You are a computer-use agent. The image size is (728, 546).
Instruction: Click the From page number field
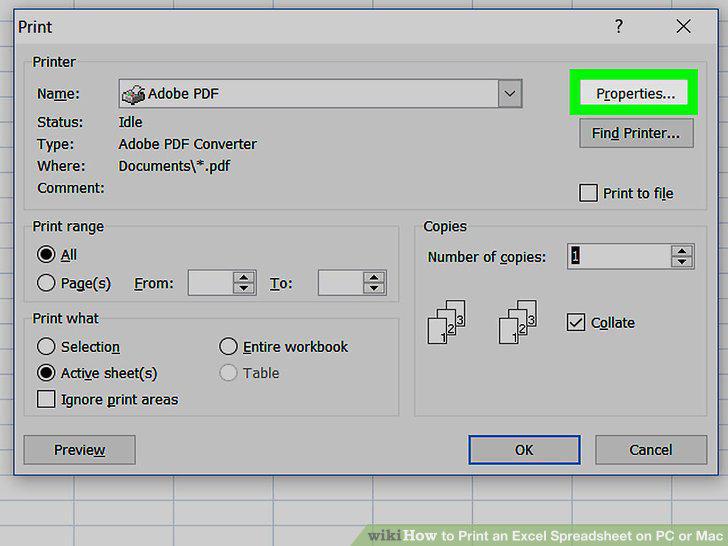(210, 283)
